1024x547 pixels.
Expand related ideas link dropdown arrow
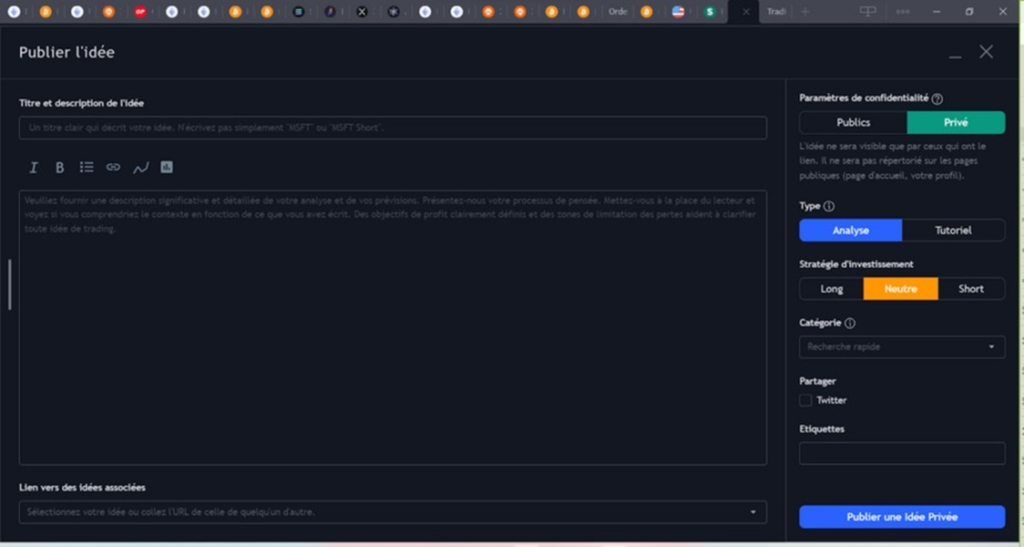click(x=753, y=512)
